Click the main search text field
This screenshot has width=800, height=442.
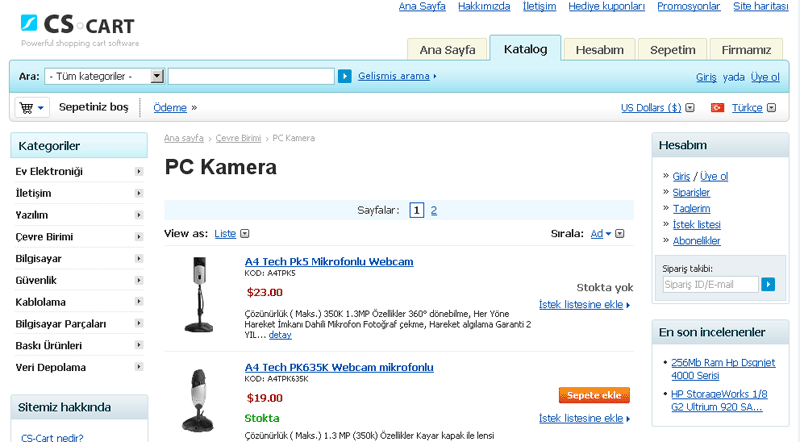click(251, 77)
